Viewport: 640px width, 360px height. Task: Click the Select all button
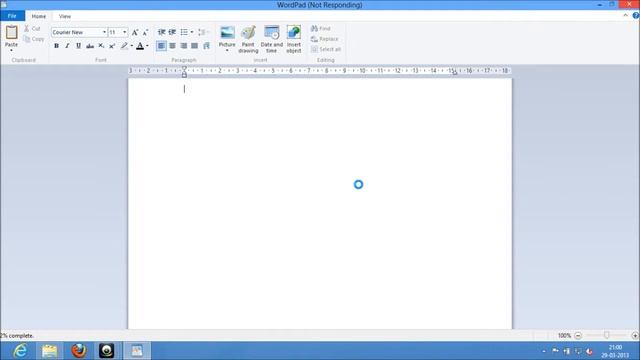tap(326, 49)
